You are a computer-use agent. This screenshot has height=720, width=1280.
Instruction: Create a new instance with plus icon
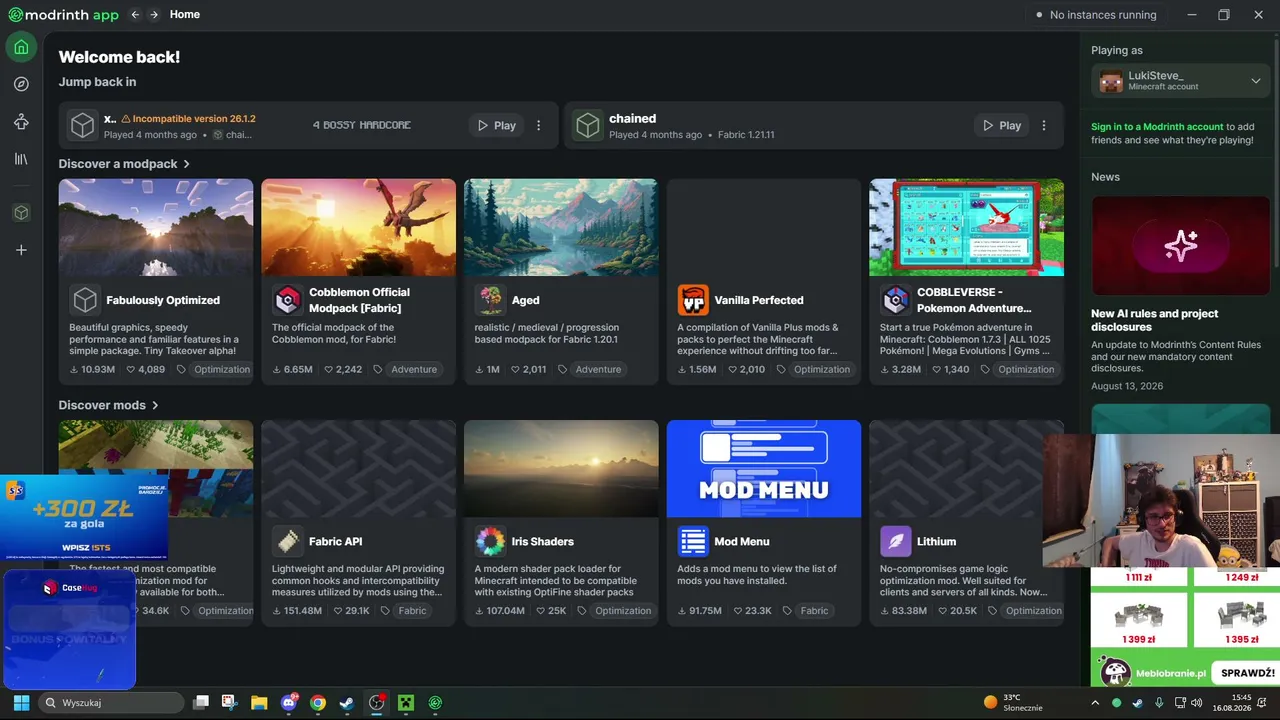pos(21,250)
